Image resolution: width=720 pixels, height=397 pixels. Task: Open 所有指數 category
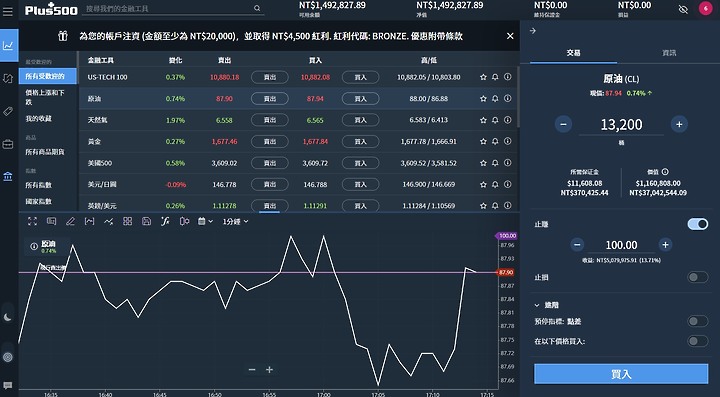(x=39, y=185)
